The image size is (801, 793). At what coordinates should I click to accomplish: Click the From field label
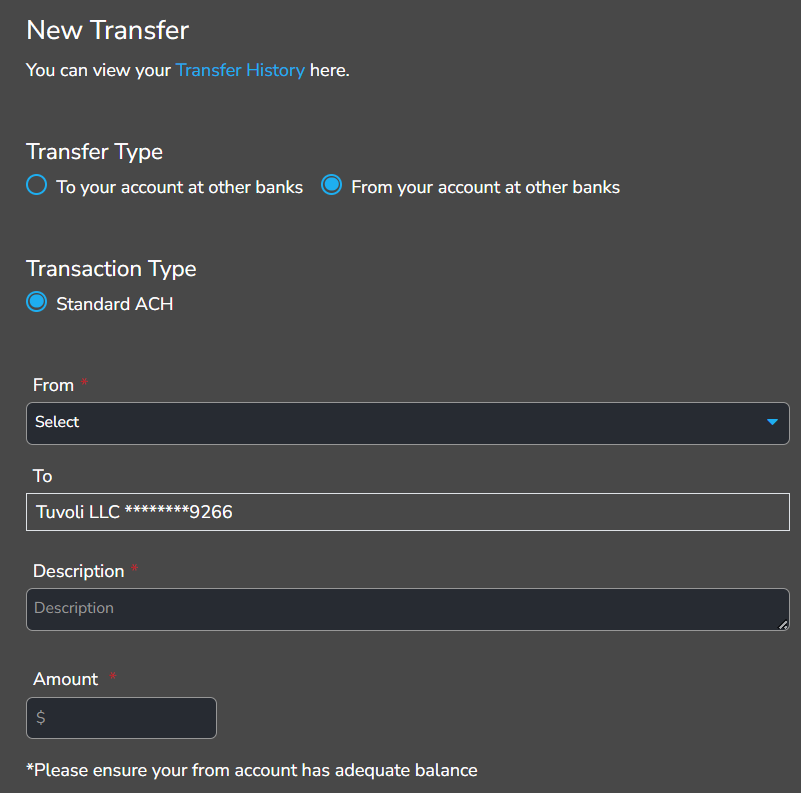53,385
